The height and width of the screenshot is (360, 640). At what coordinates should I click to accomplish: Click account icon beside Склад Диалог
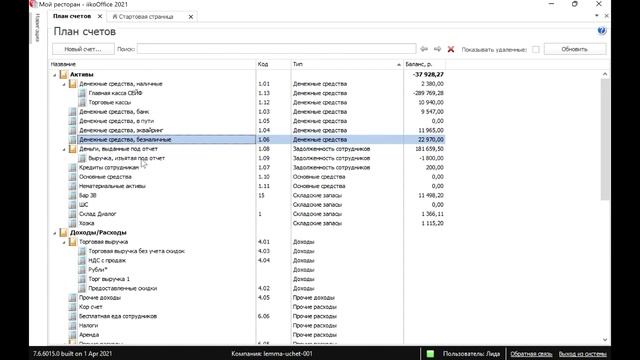(73, 214)
